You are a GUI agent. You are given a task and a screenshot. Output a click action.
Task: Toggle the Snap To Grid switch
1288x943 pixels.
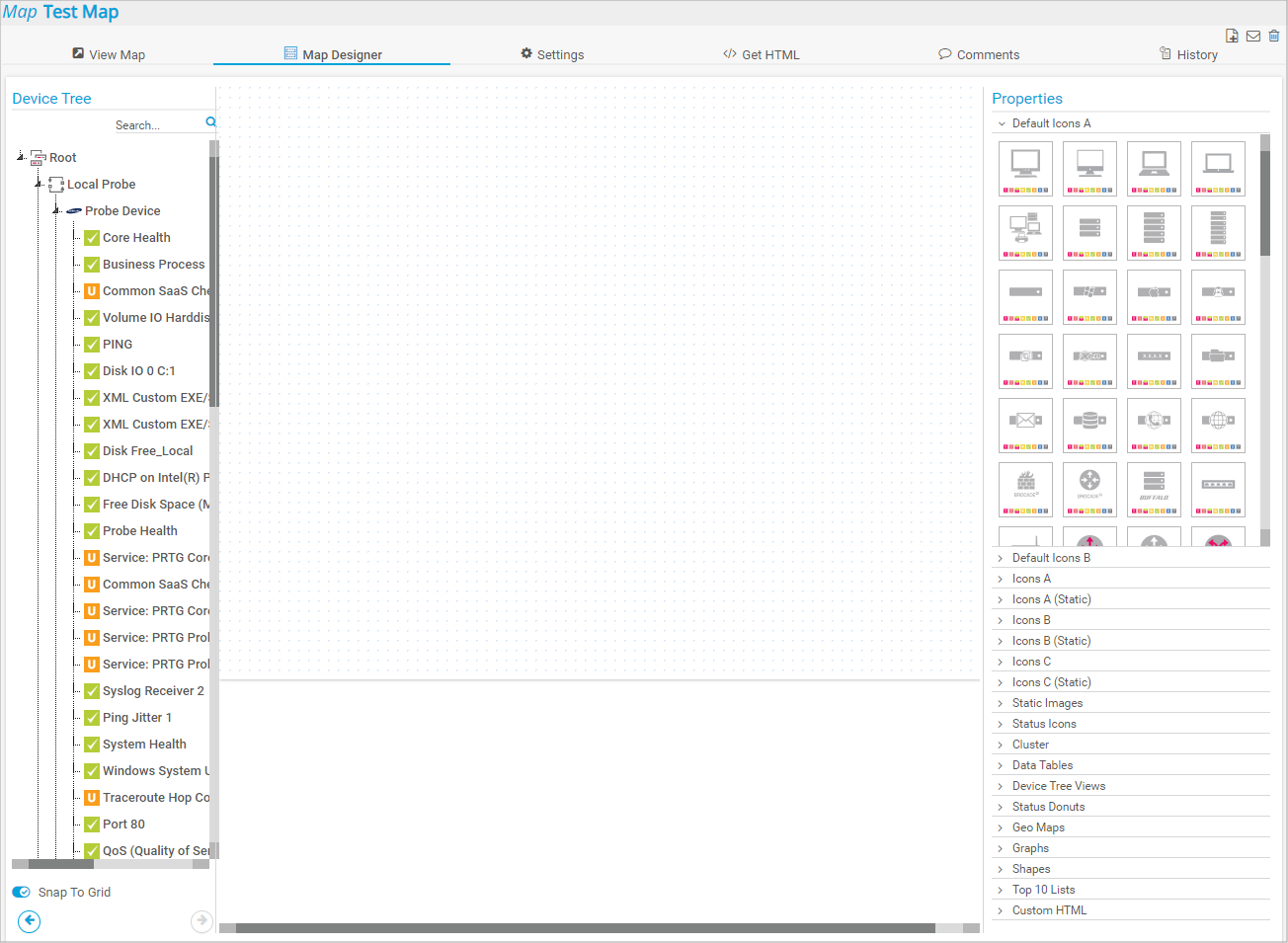pyautogui.click(x=22, y=892)
